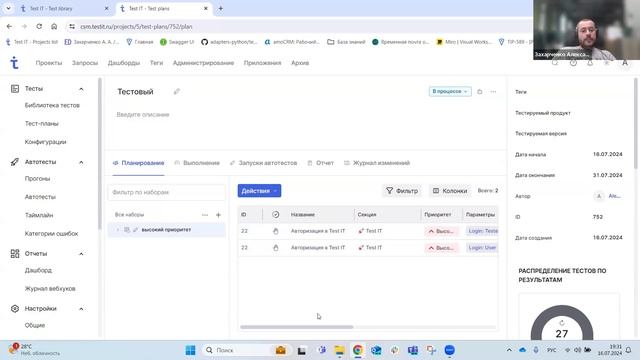Click the Фильтр button
The width and height of the screenshot is (640, 360).
click(402, 191)
